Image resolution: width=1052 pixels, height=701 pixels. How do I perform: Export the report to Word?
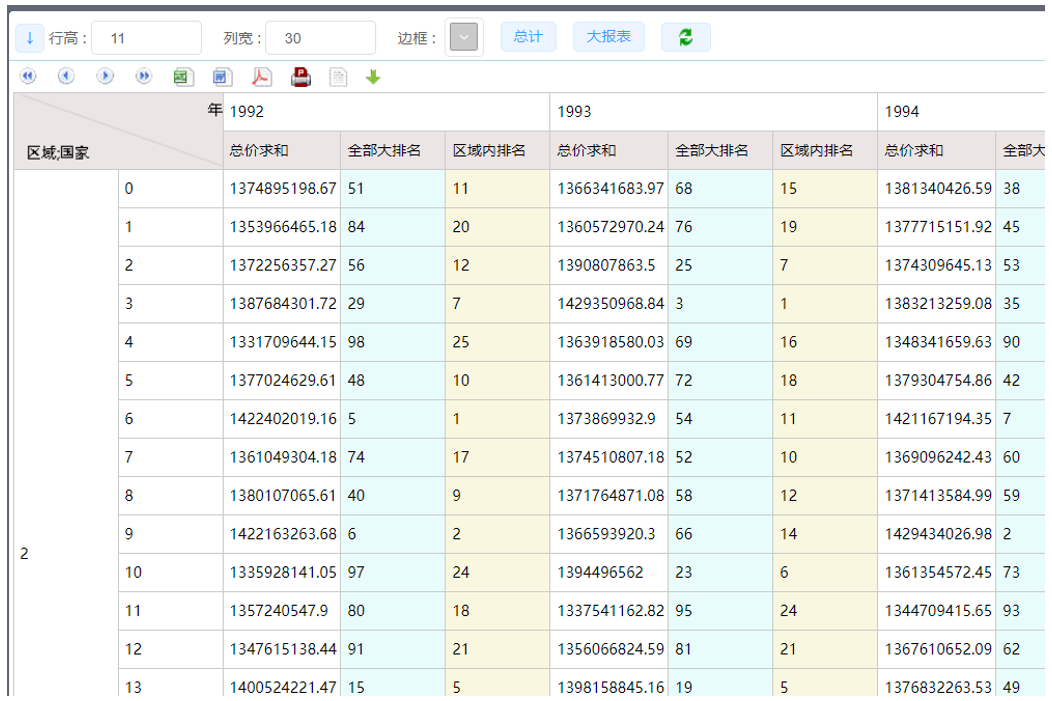click(222, 77)
